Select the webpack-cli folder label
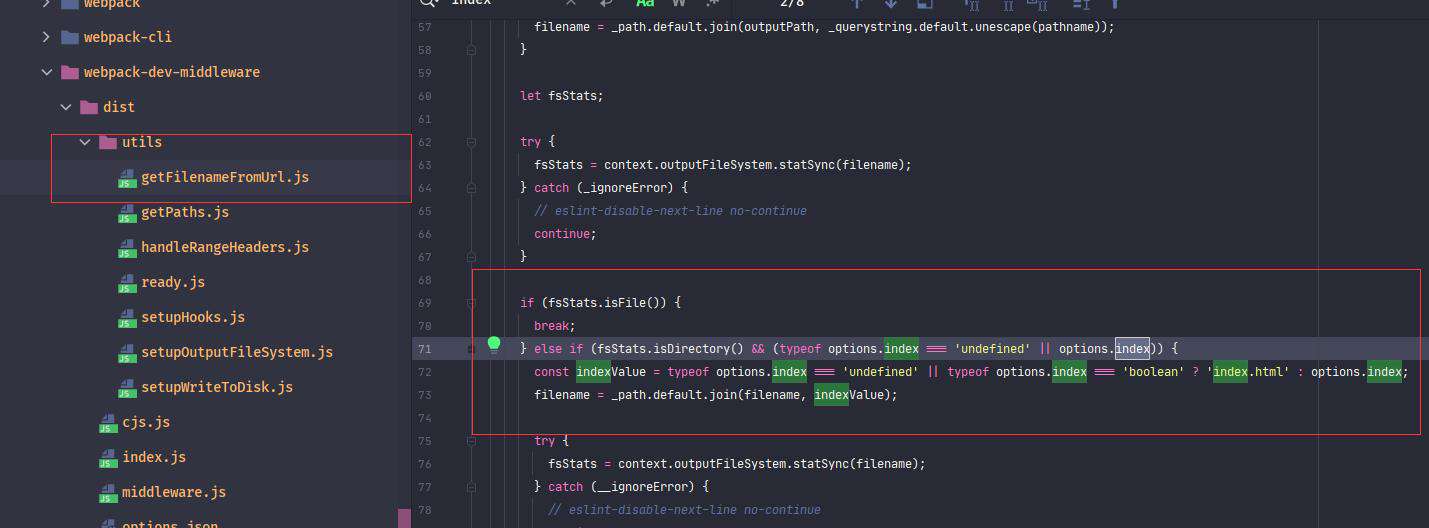Screen dimensions: 1429x528 [128, 37]
